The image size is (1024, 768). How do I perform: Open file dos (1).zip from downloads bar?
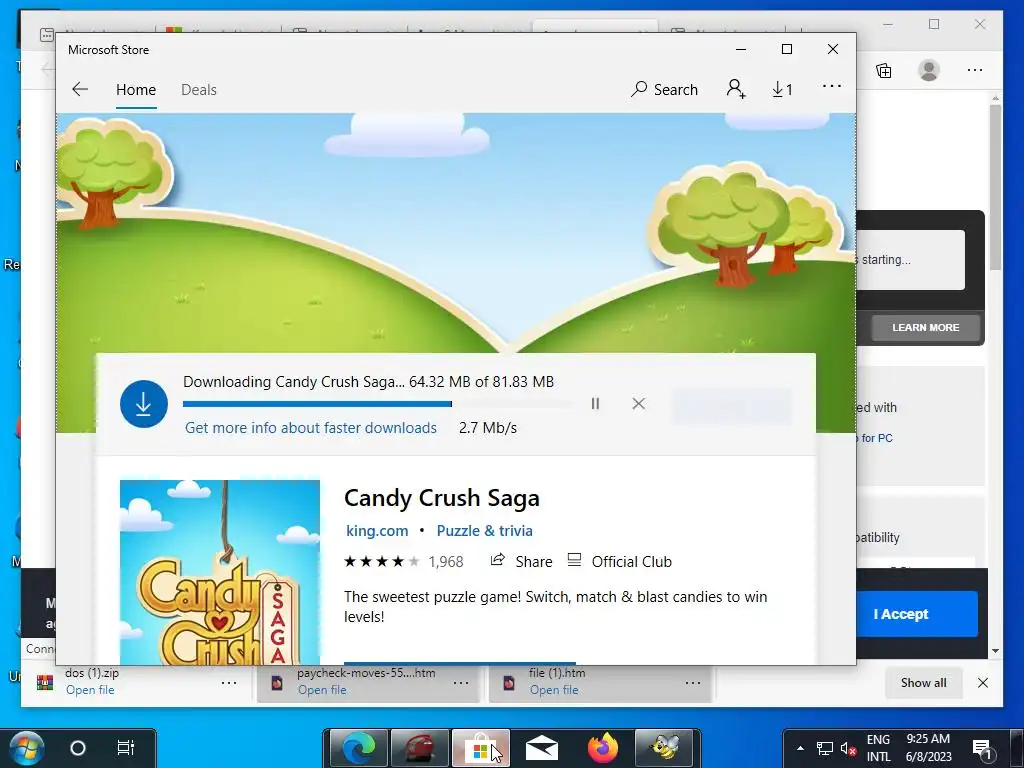click(90, 690)
